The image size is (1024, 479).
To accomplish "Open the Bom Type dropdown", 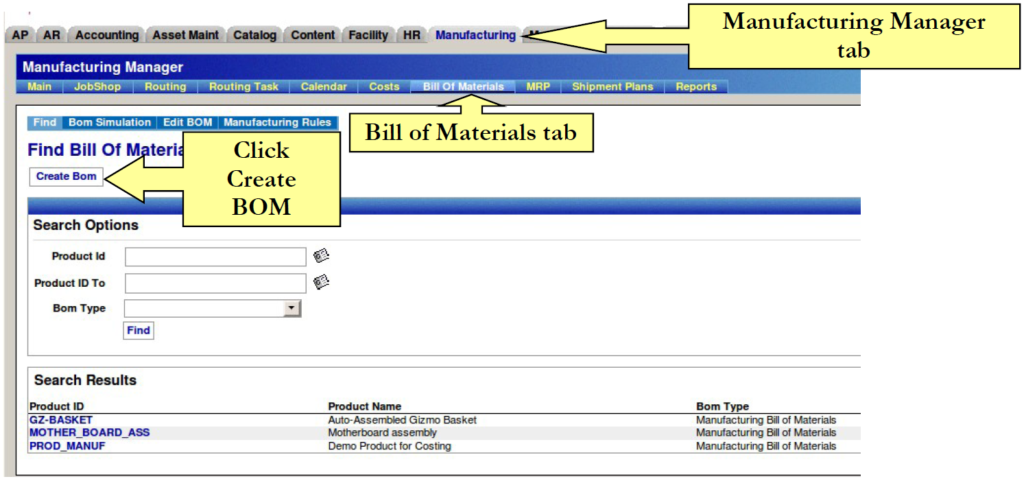I will point(291,309).
